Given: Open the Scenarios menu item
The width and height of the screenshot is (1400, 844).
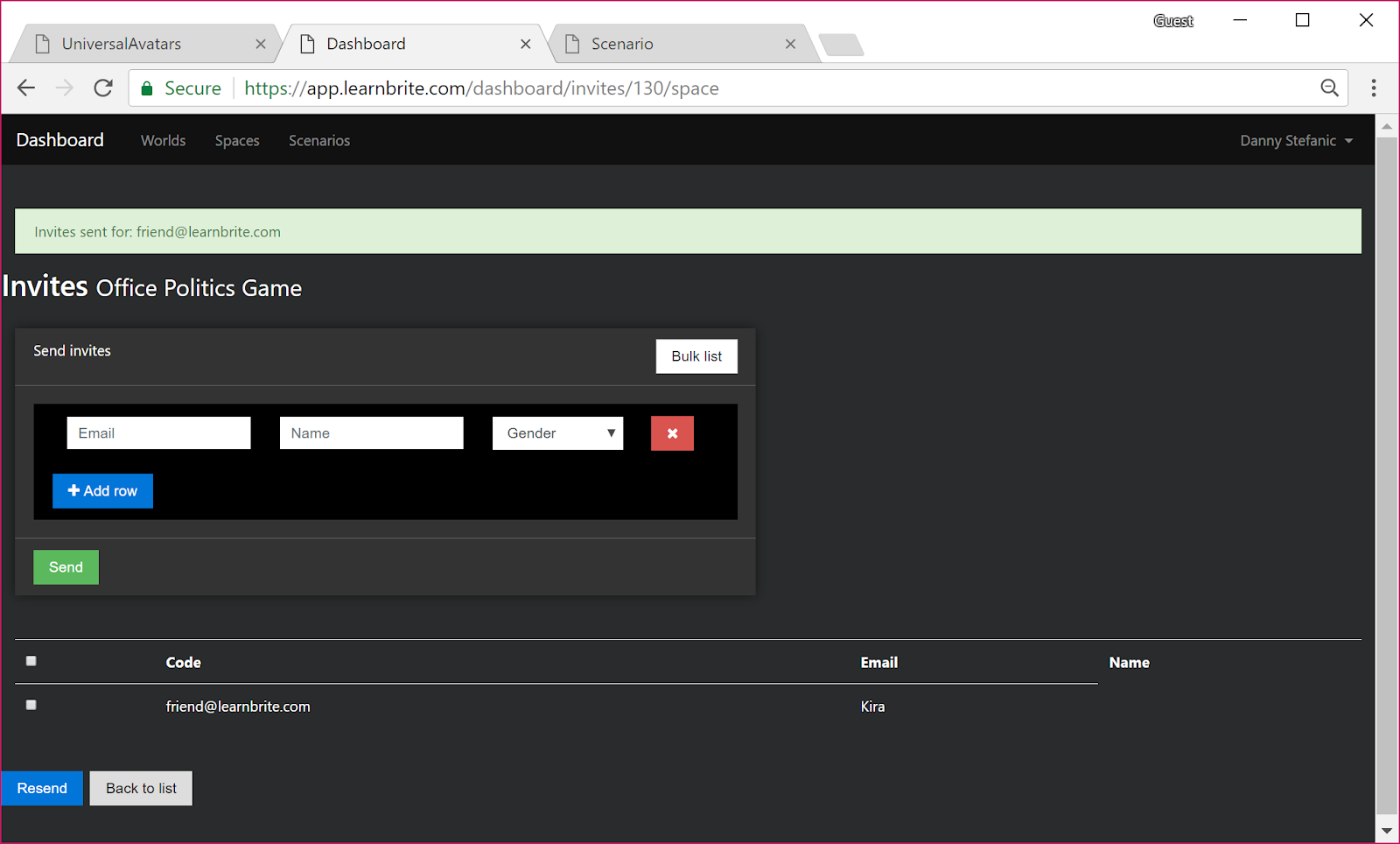Looking at the screenshot, I should 319,140.
